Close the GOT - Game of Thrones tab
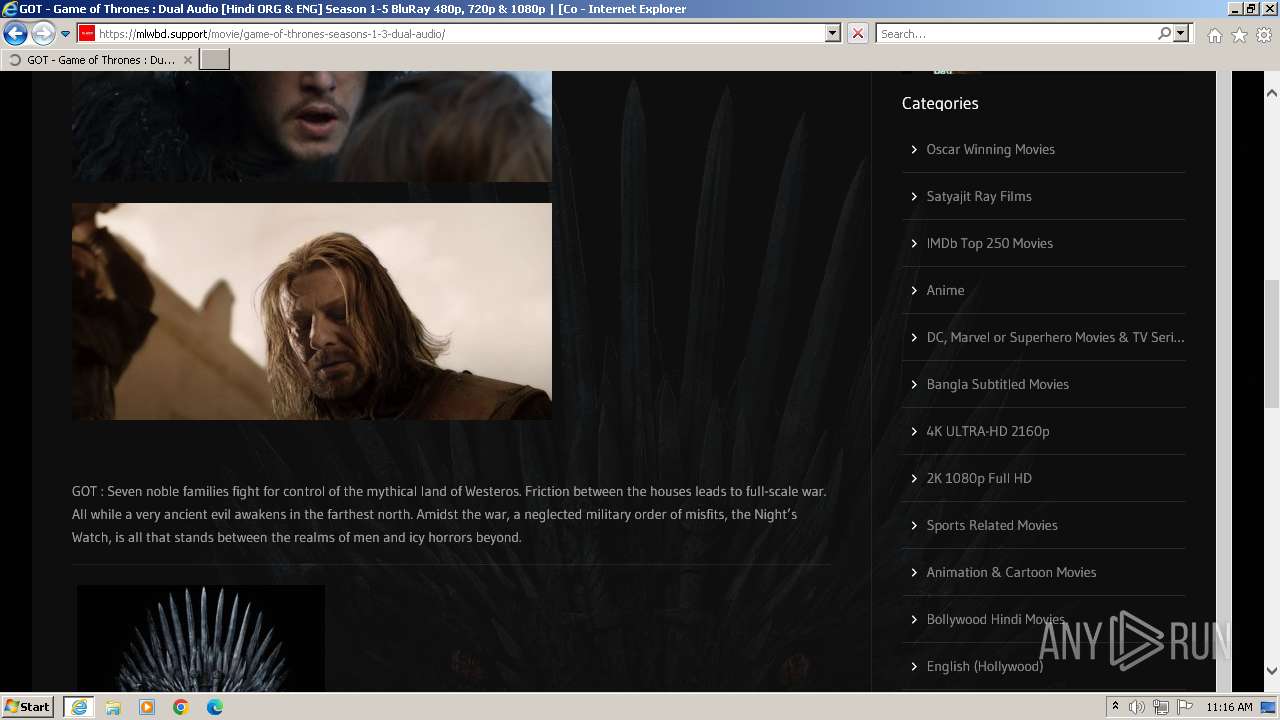This screenshot has width=1280, height=720. coord(187,60)
